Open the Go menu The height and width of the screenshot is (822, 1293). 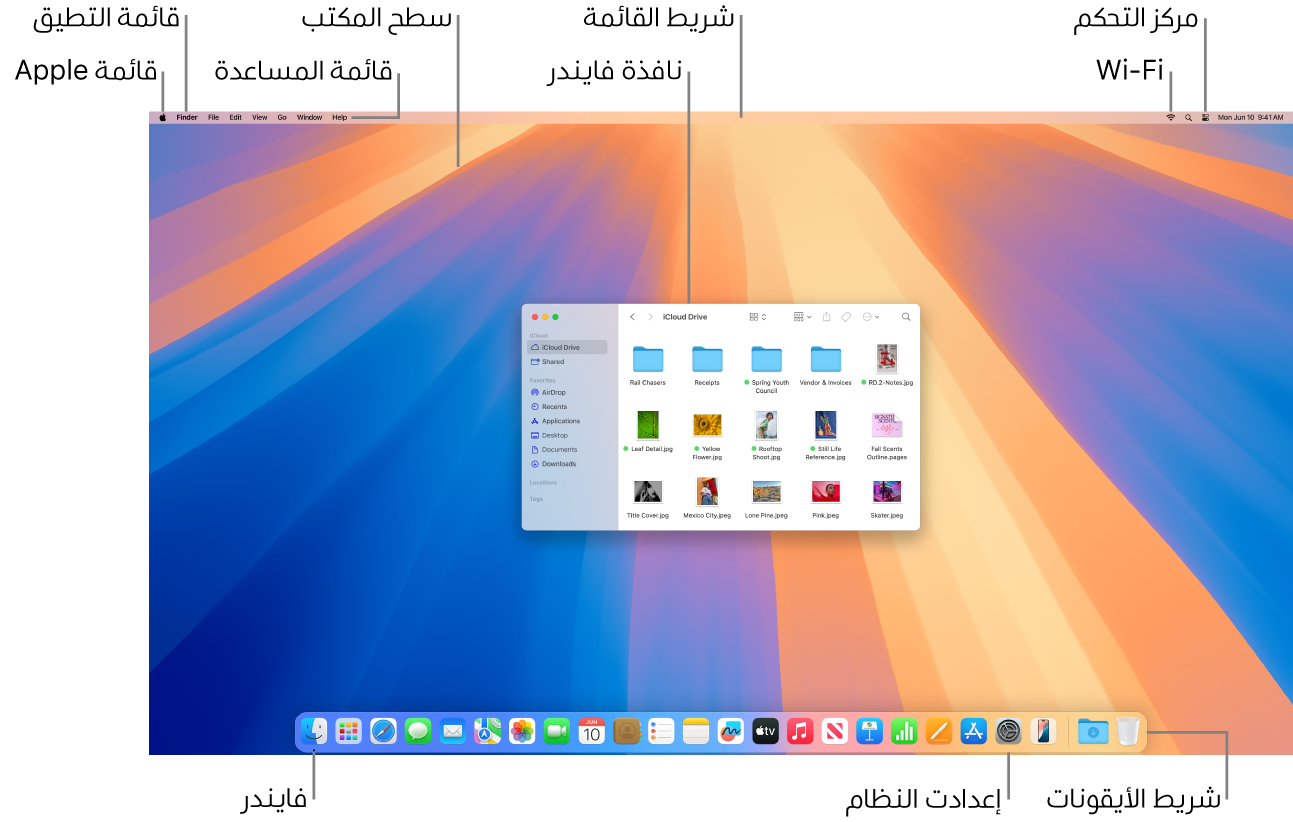pyautogui.click(x=281, y=116)
